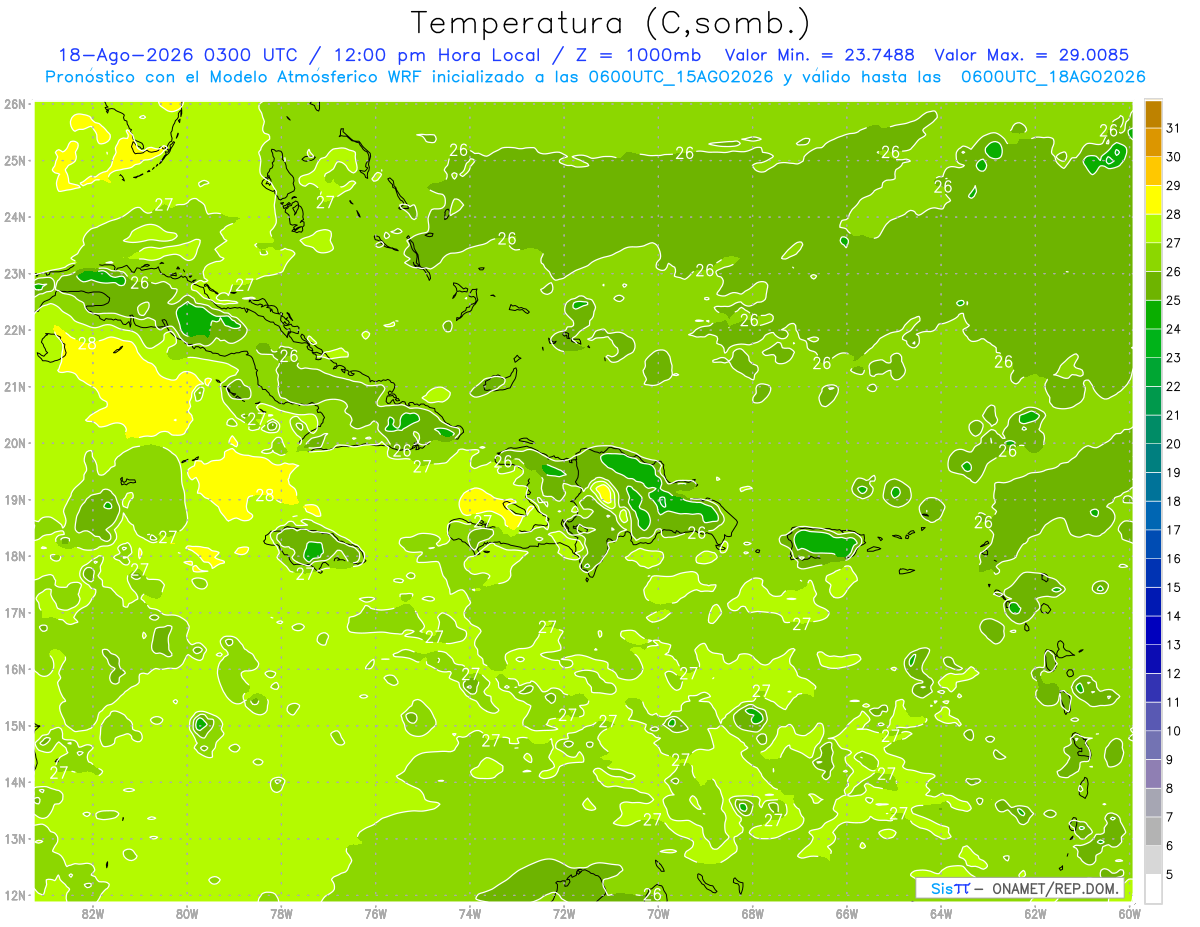Image resolution: width=1200 pixels, height=927 pixels.
Task: Click the '60W' longitude axis label
Action: point(1130,913)
